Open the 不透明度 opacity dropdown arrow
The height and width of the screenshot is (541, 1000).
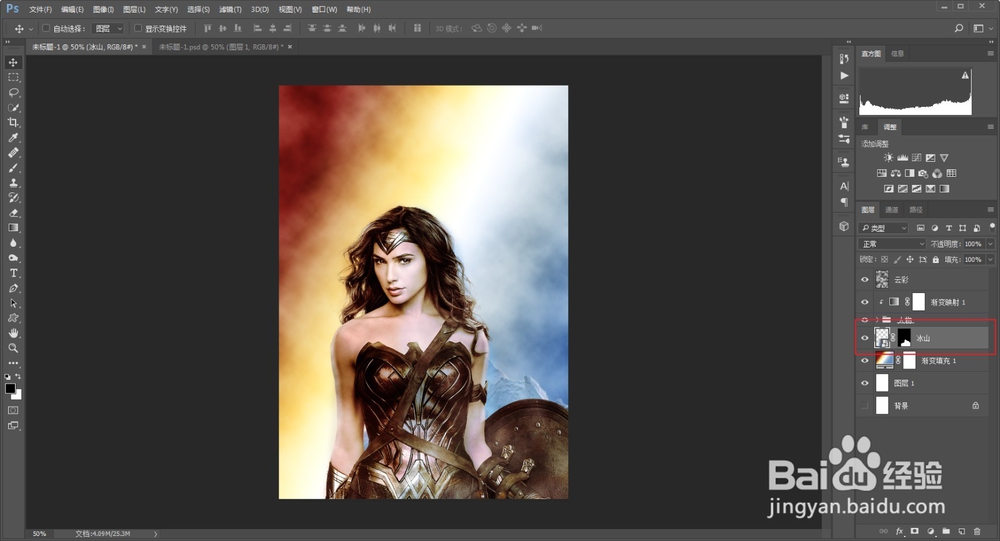pos(990,244)
